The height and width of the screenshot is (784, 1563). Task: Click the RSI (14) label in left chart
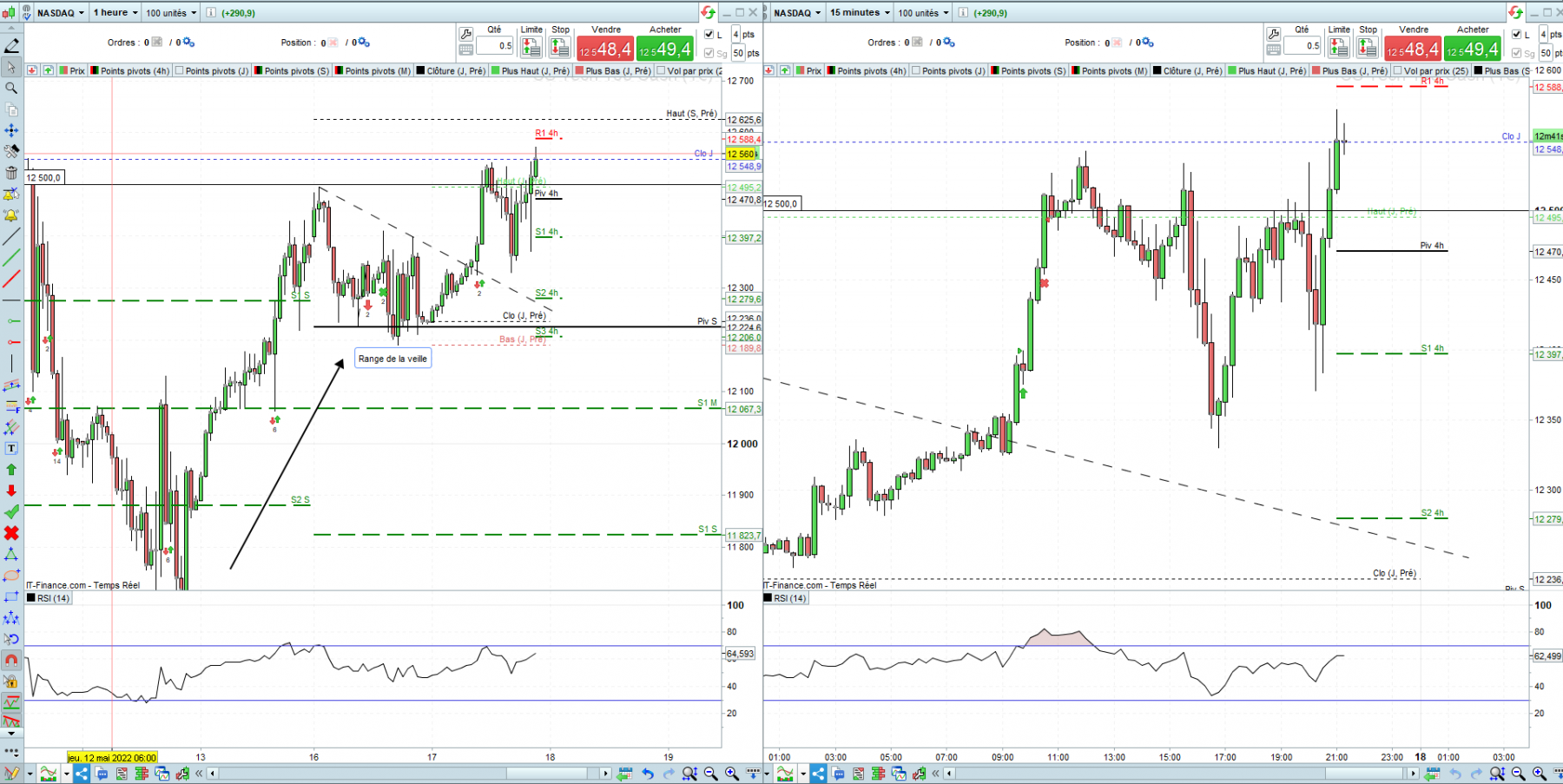(49, 598)
